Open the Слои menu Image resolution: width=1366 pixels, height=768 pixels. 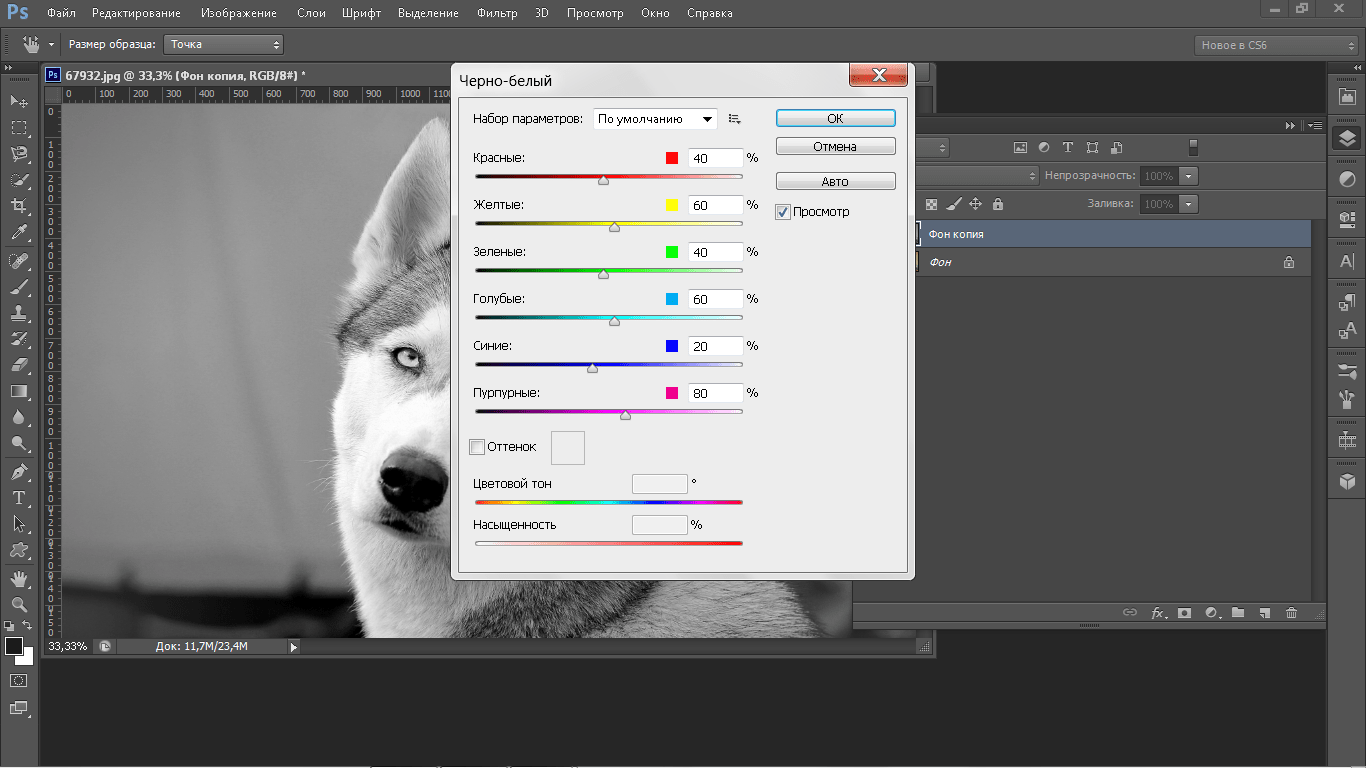point(311,13)
